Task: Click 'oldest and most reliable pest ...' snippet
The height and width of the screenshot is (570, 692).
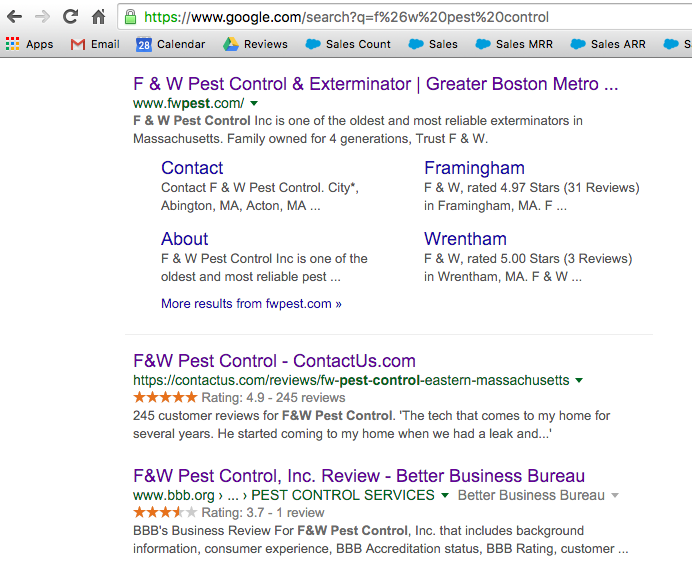Action: coord(251,277)
